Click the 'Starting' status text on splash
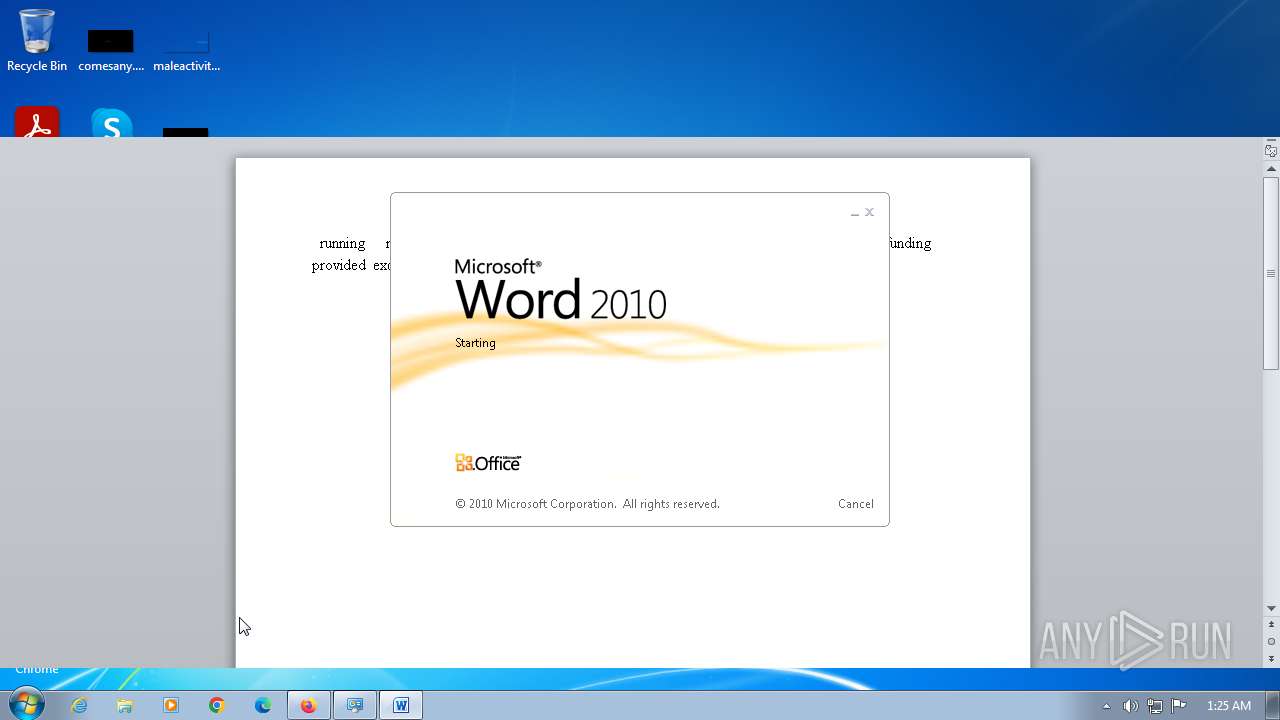The image size is (1280, 720). pos(475,343)
